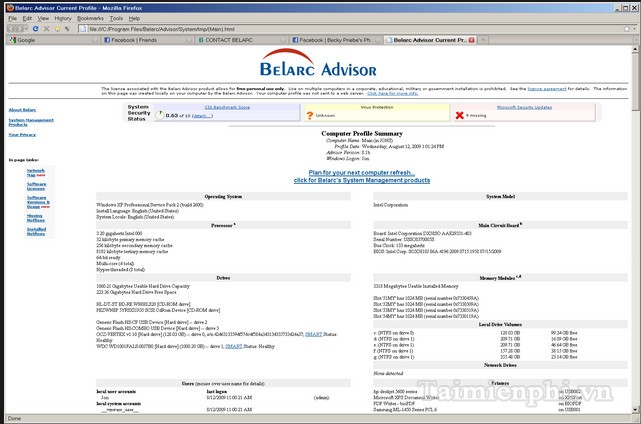Open the History menu

coord(63,18)
